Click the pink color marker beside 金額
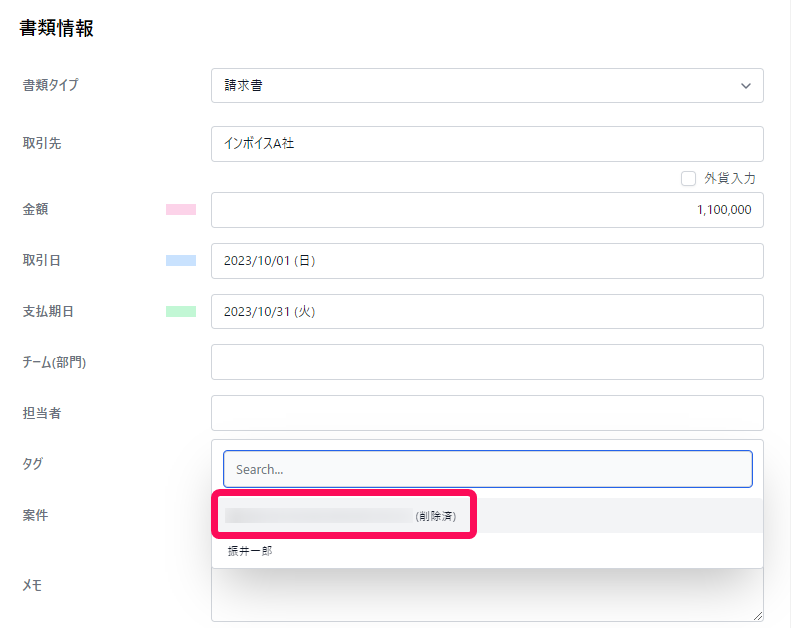 point(181,209)
